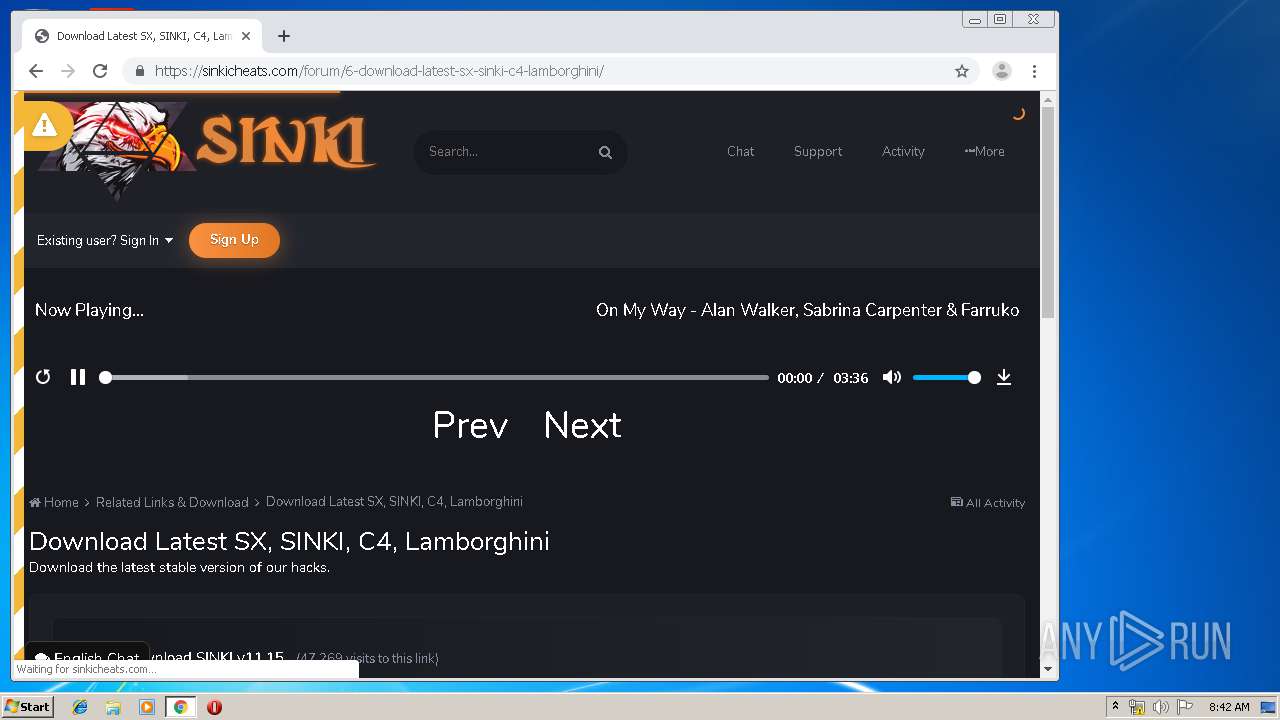
Task: Click the Now Playing song title
Action: coord(807,310)
